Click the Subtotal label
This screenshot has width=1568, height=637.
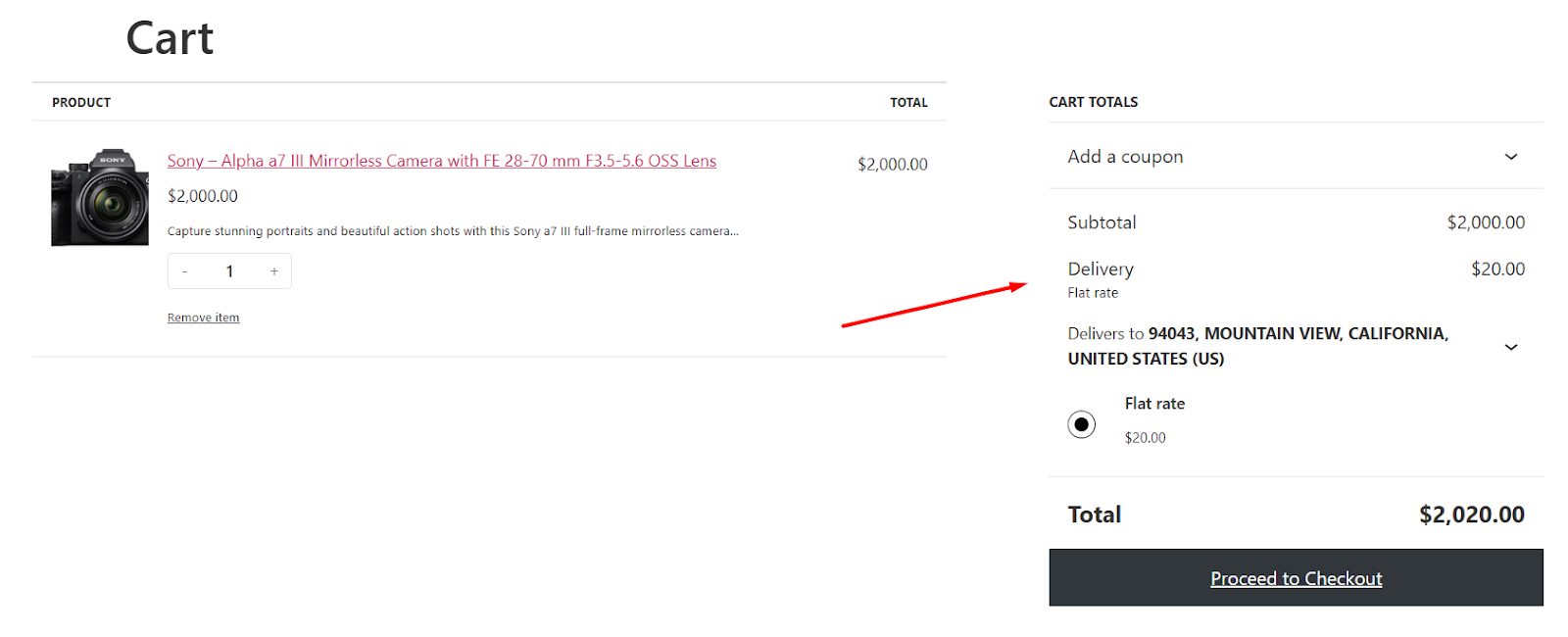[x=1102, y=222]
